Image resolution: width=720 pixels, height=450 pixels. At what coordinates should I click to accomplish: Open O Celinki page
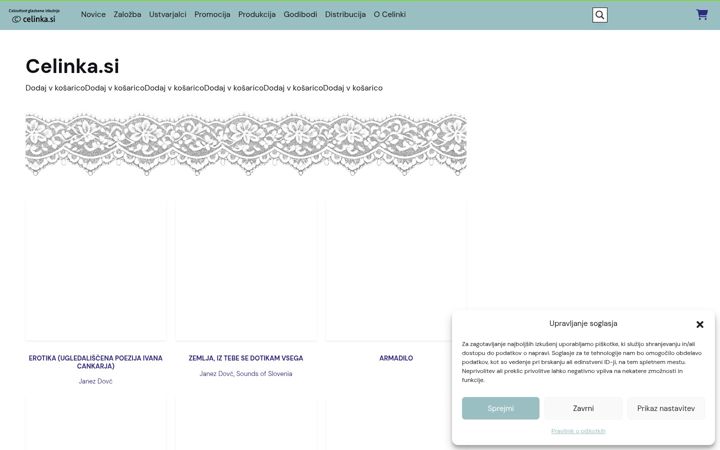(389, 14)
